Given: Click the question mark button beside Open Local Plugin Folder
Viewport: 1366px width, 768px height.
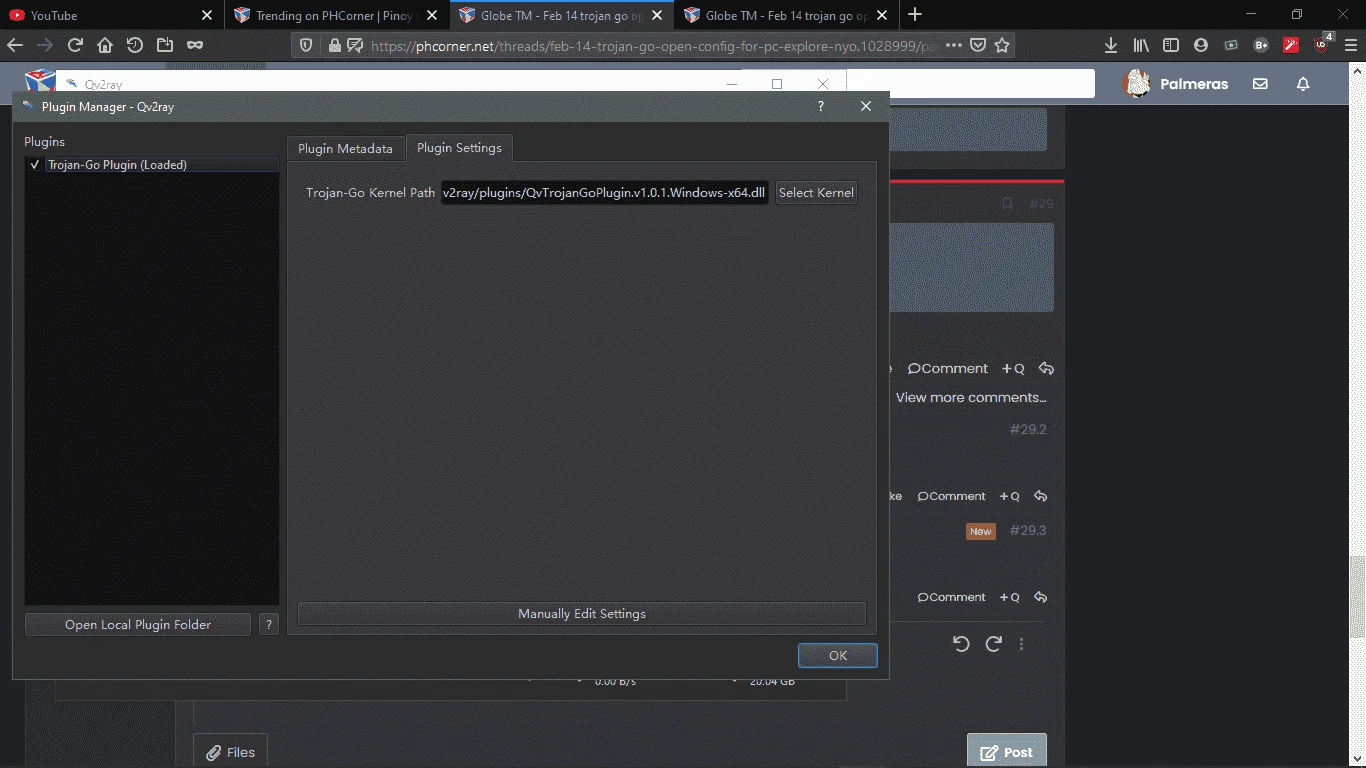Looking at the screenshot, I should click(268, 624).
